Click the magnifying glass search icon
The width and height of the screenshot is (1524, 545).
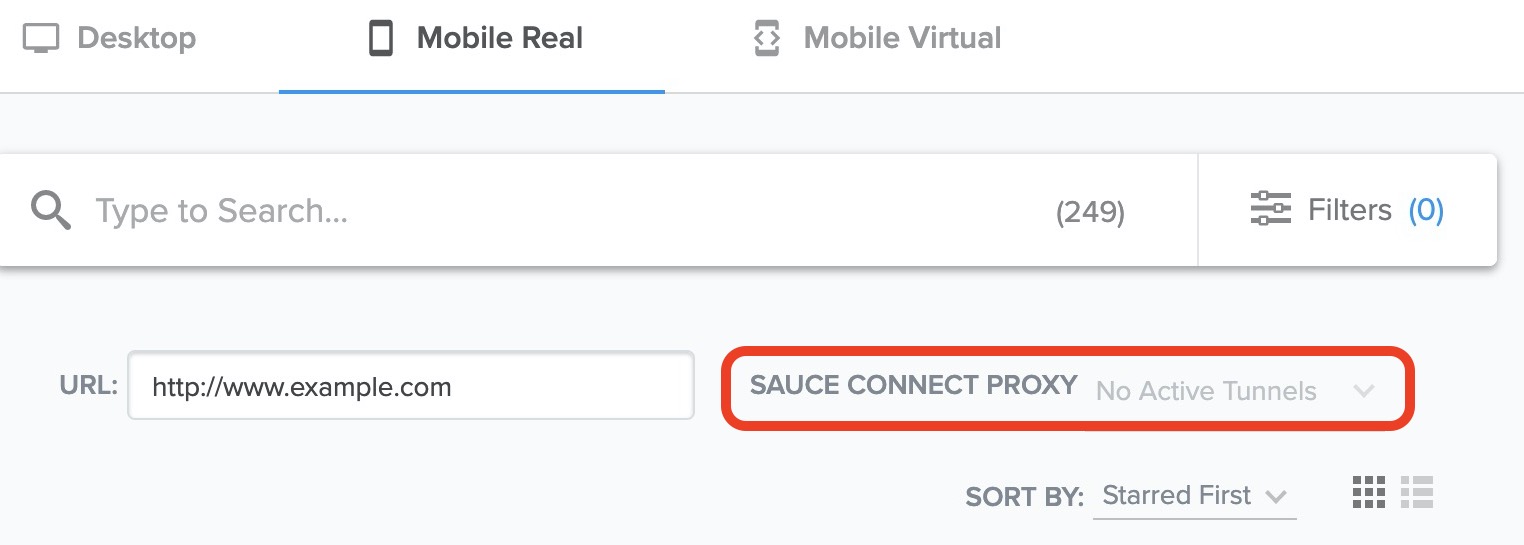pyautogui.click(x=50, y=211)
